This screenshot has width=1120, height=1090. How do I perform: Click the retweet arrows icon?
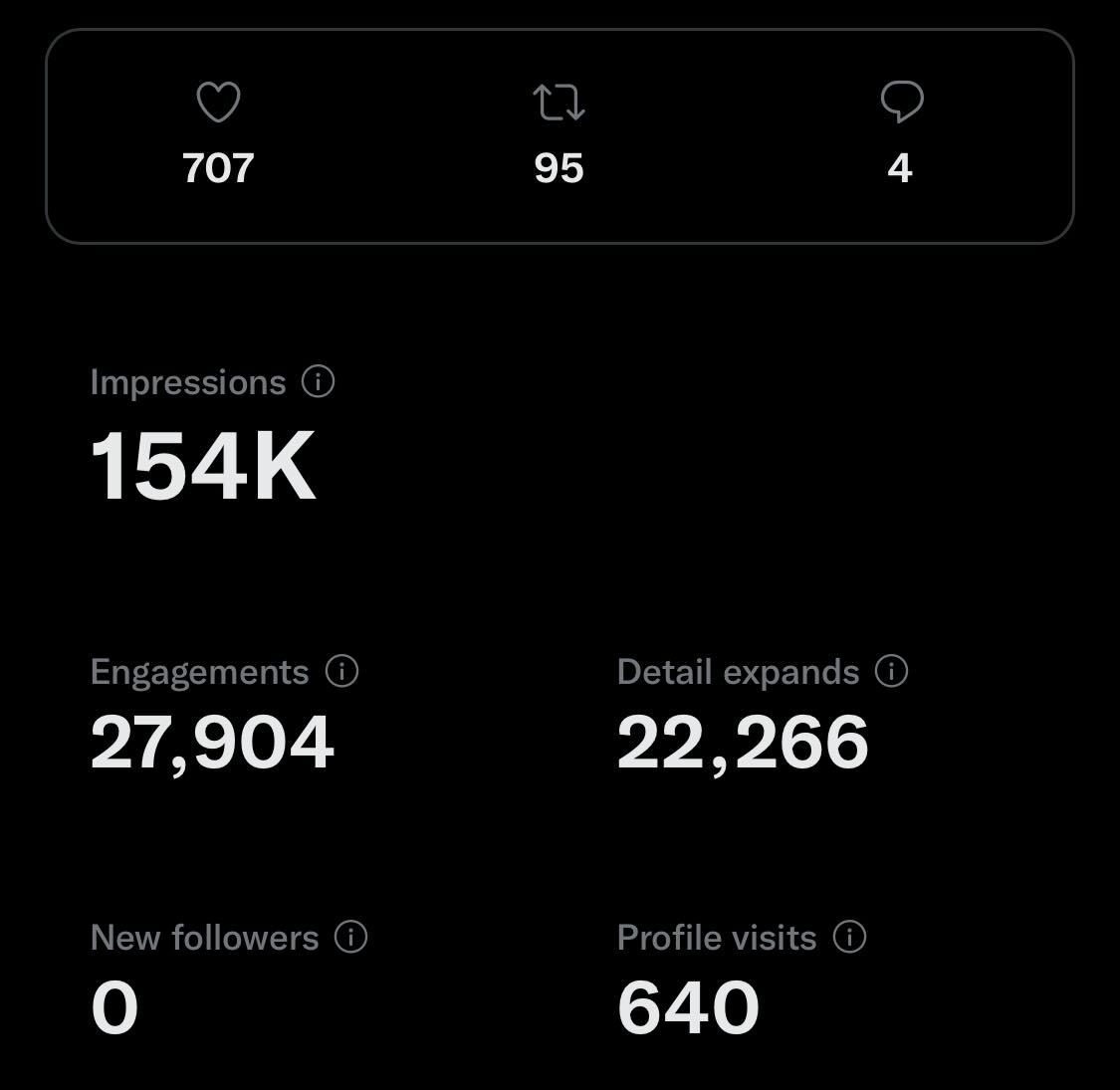pyautogui.click(x=560, y=103)
